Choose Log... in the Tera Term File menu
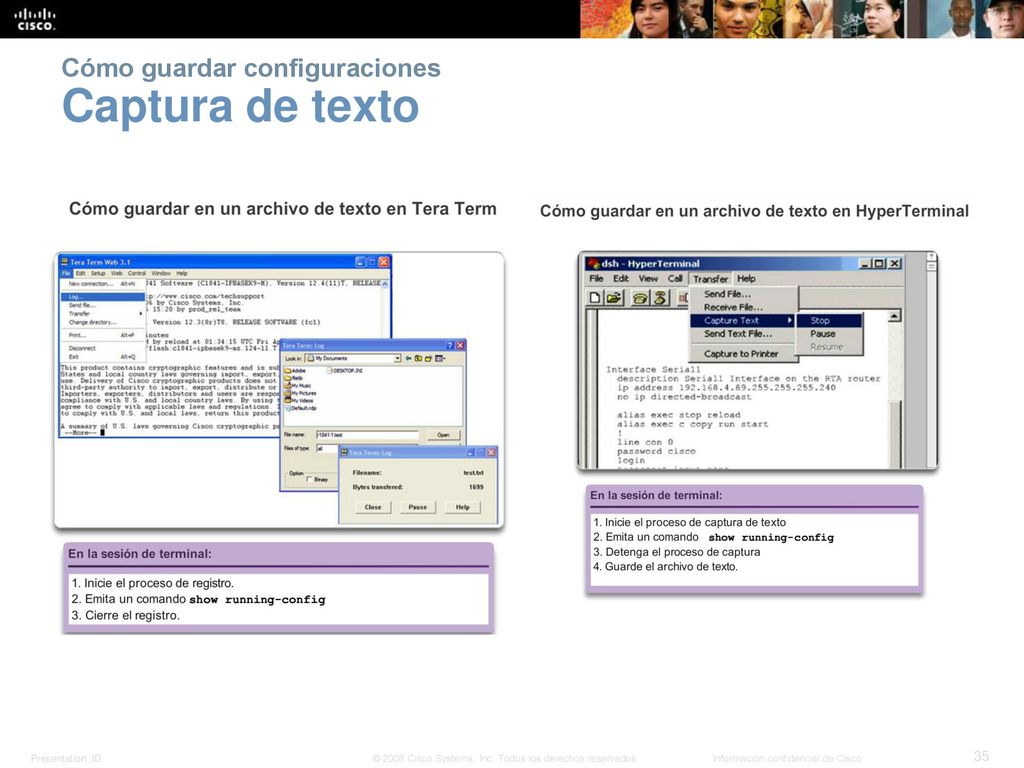 [103, 297]
